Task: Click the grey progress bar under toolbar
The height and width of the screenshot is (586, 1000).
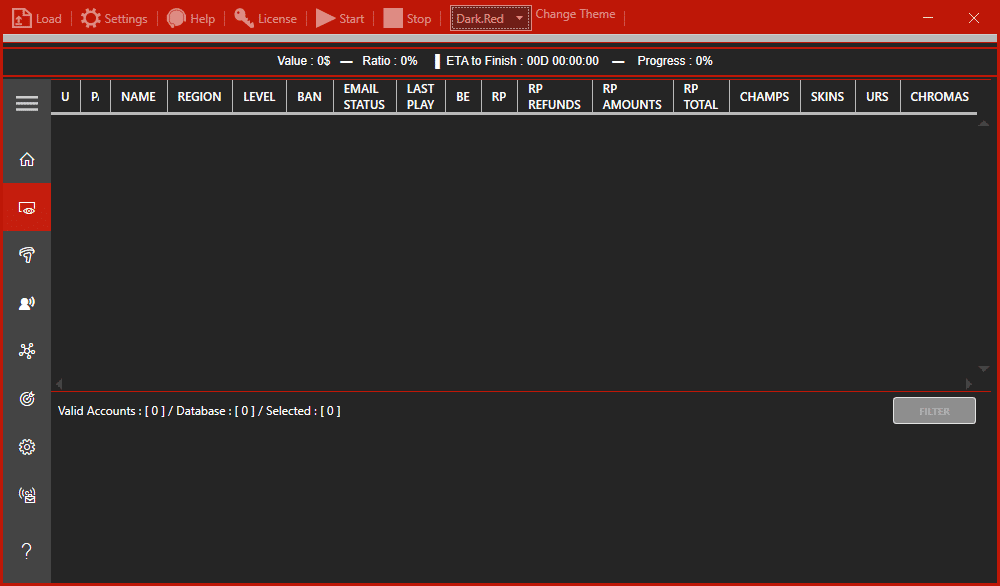Action: coord(500,38)
